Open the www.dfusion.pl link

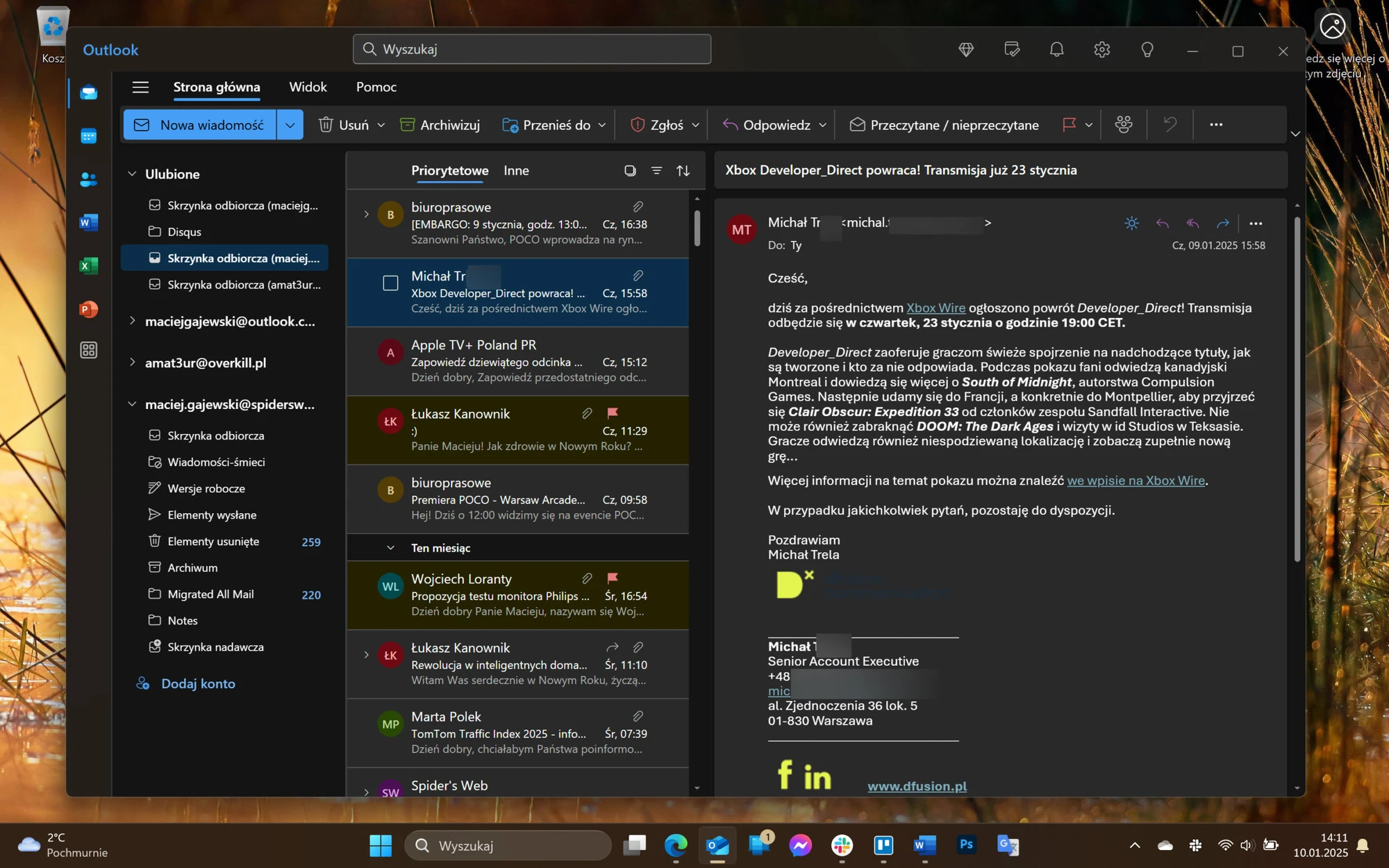pyautogui.click(x=917, y=786)
